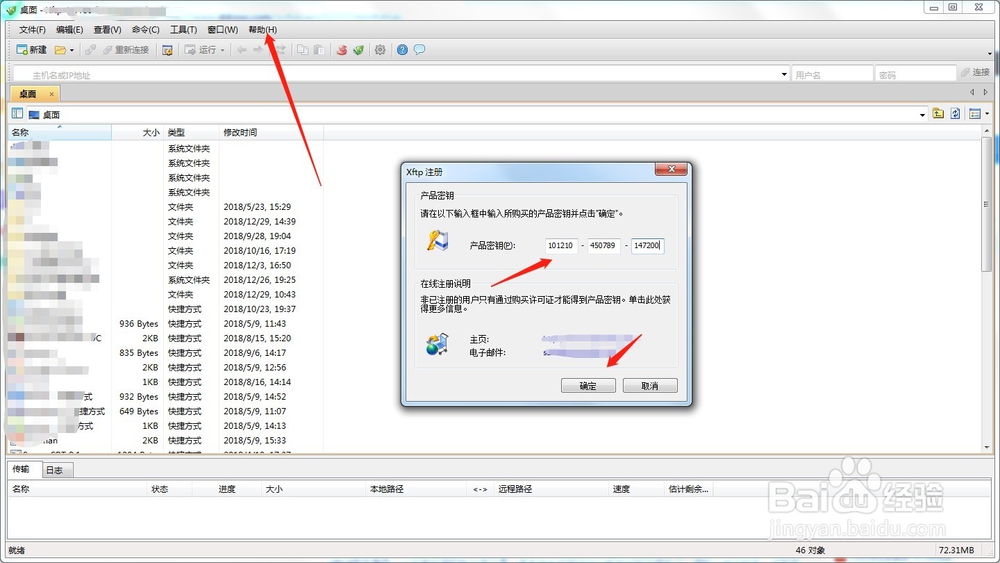
Task: Click the right transfer arrow icon
Action: point(258,50)
